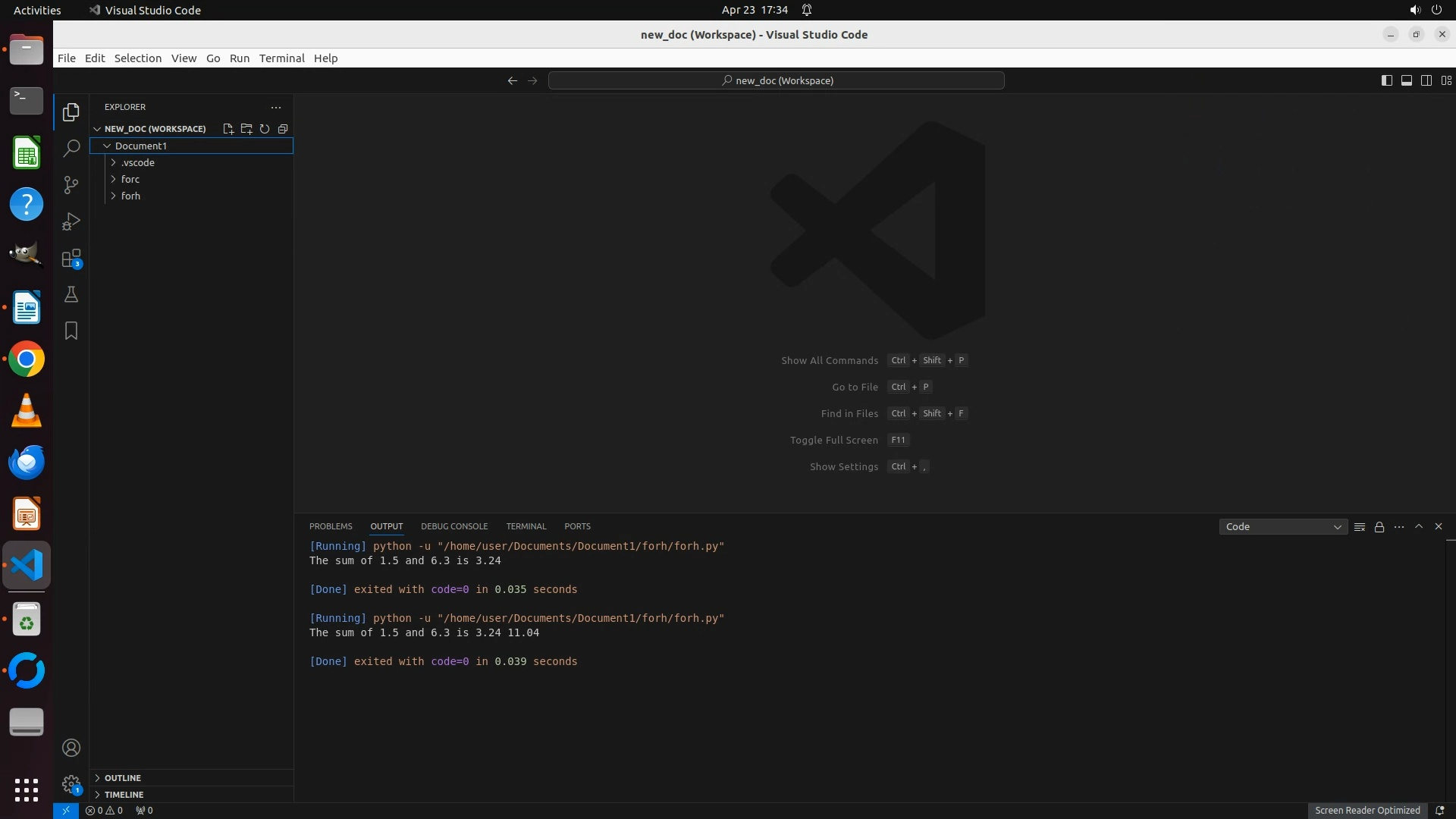
Task: Expand the OUTLINE section
Action: pyautogui.click(x=122, y=778)
